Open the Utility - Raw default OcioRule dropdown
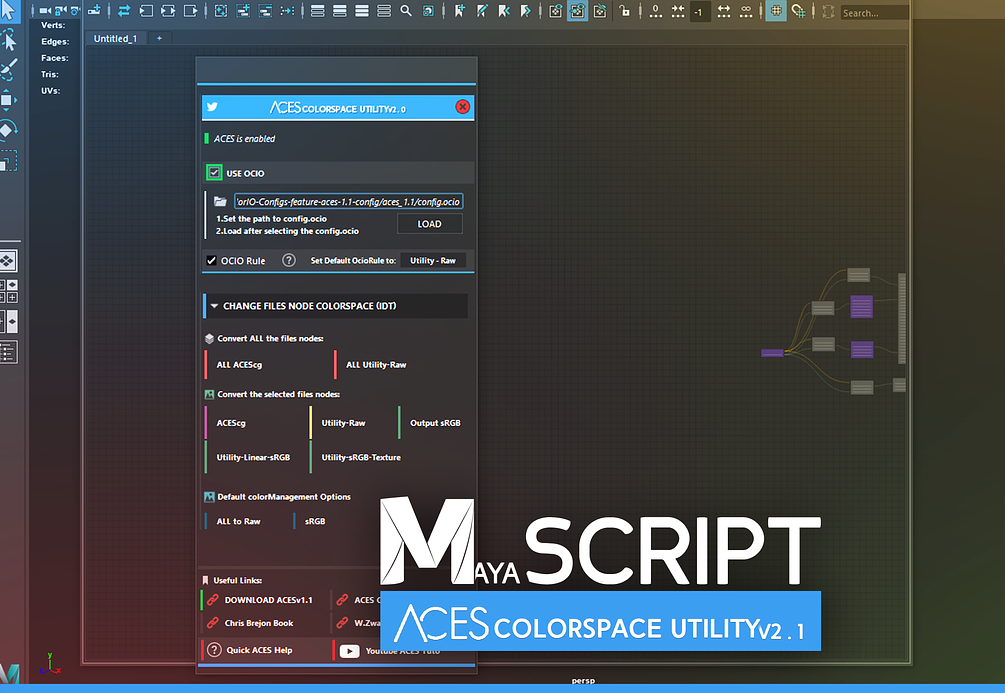The image size is (1005, 693). (435, 260)
